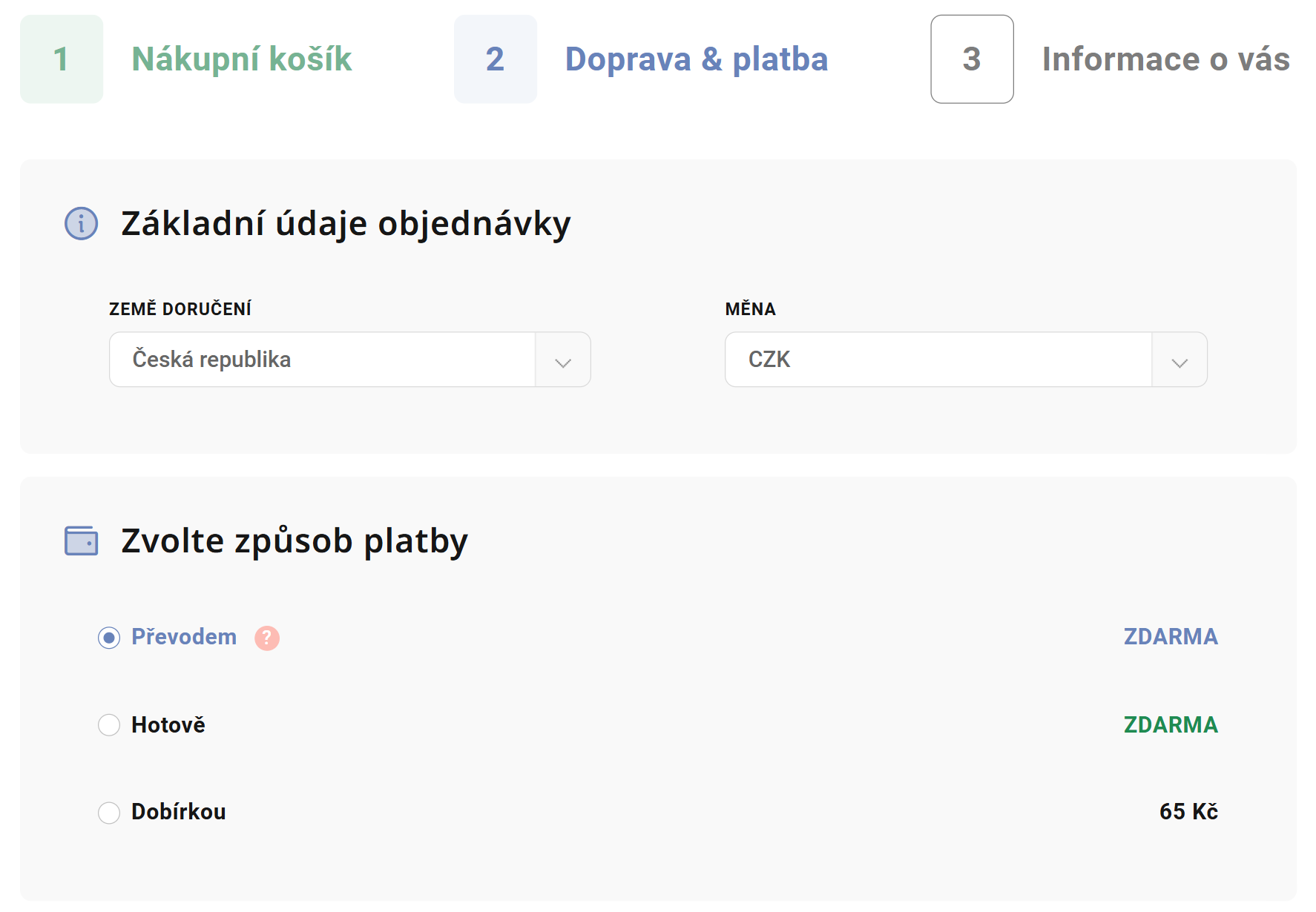Viewport: 1316px width, 912px height.
Task: Click the chevron on the currency selector
Action: tap(1180, 360)
